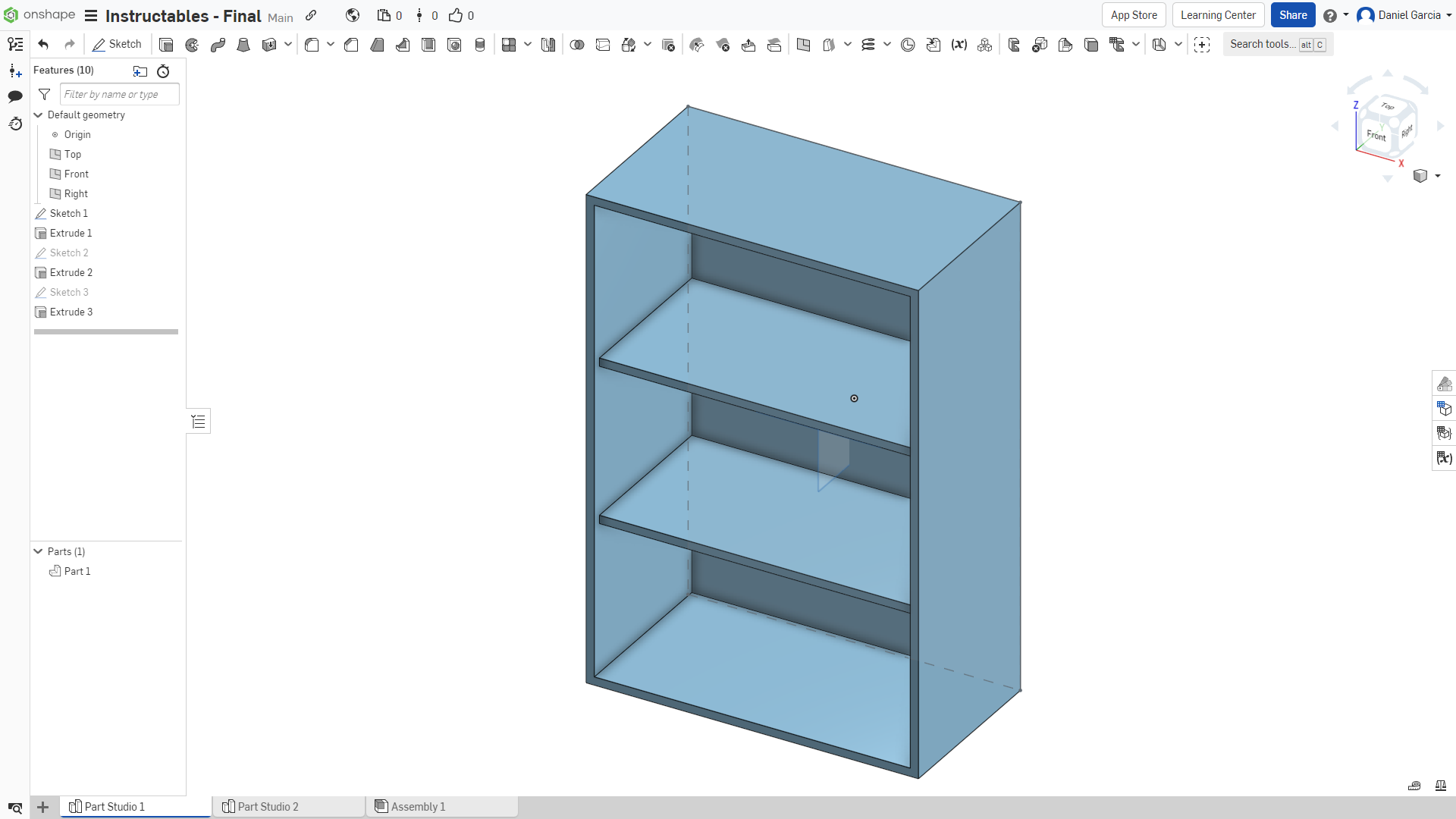Select the Extrude tool
1456x819 pixels.
coord(166,44)
